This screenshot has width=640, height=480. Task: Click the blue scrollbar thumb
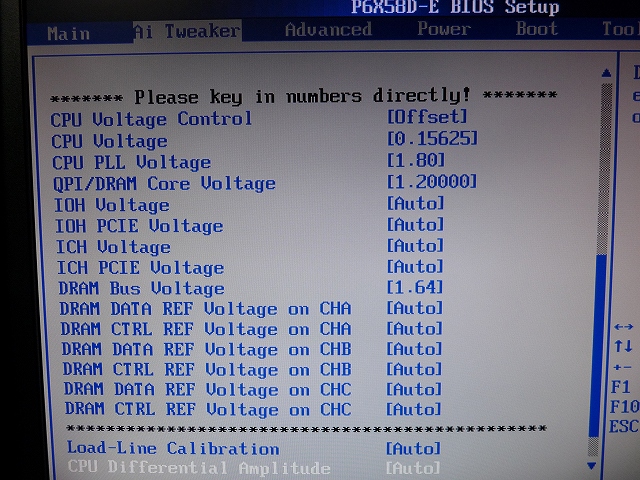(597, 347)
